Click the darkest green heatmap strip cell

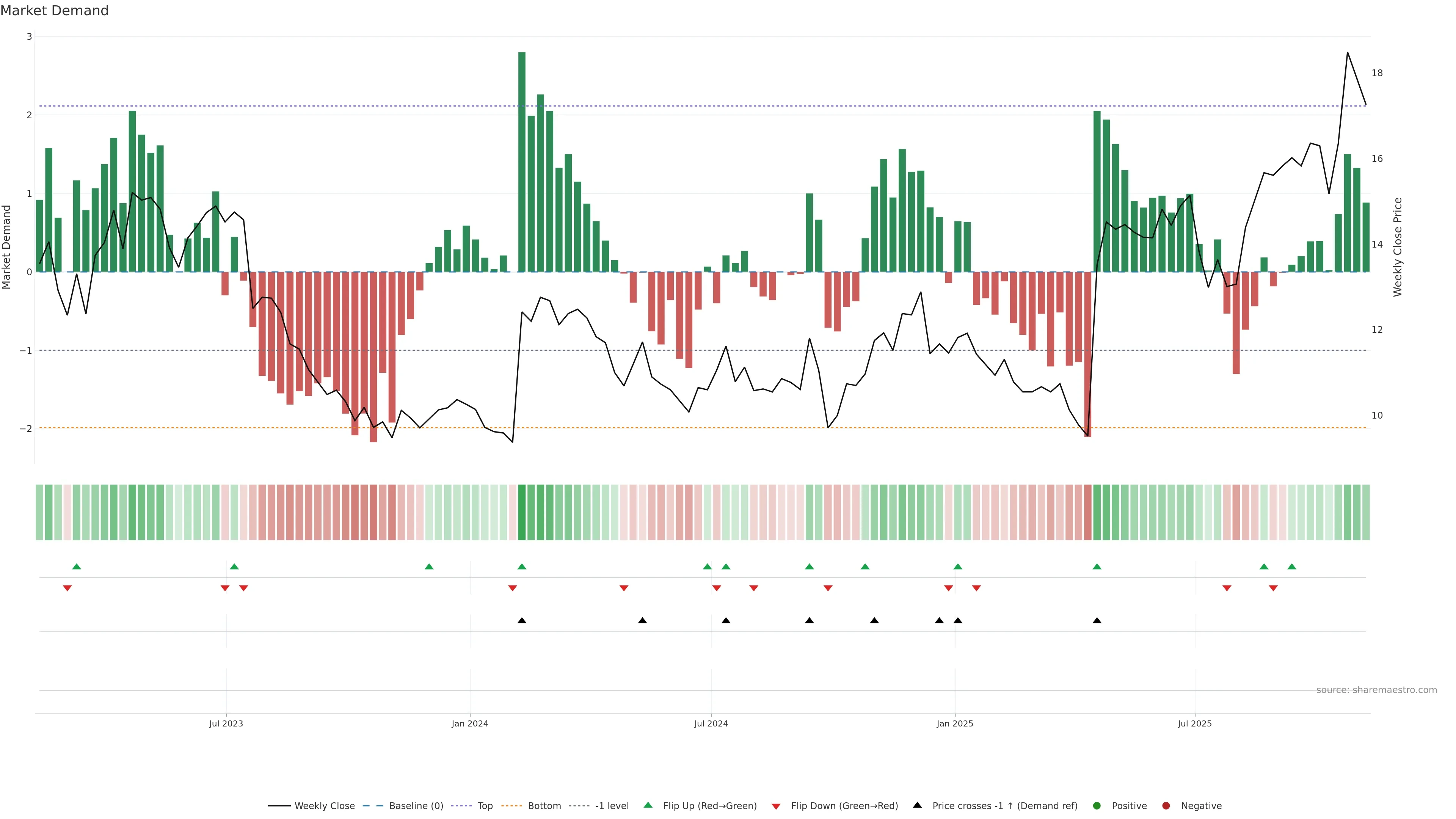(522, 512)
